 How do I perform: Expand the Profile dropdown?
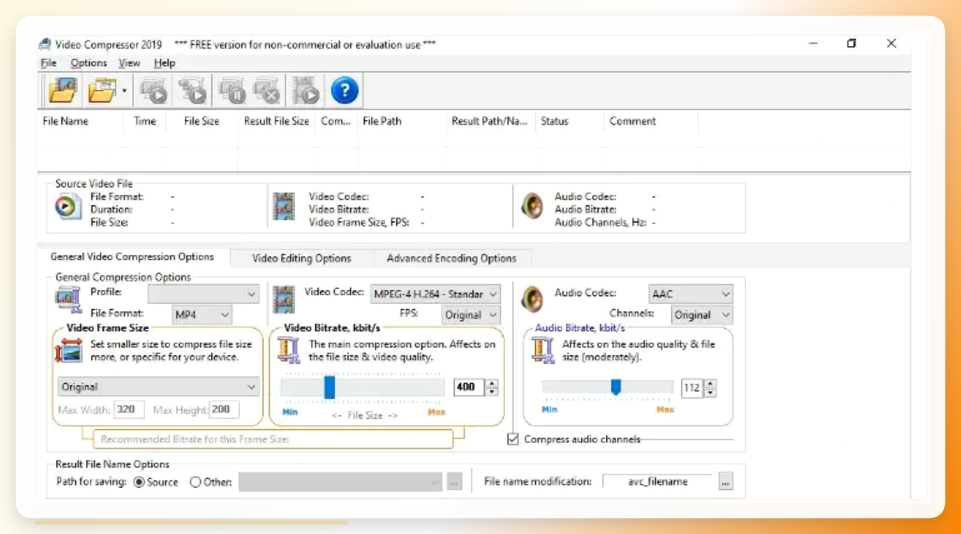(x=203, y=294)
